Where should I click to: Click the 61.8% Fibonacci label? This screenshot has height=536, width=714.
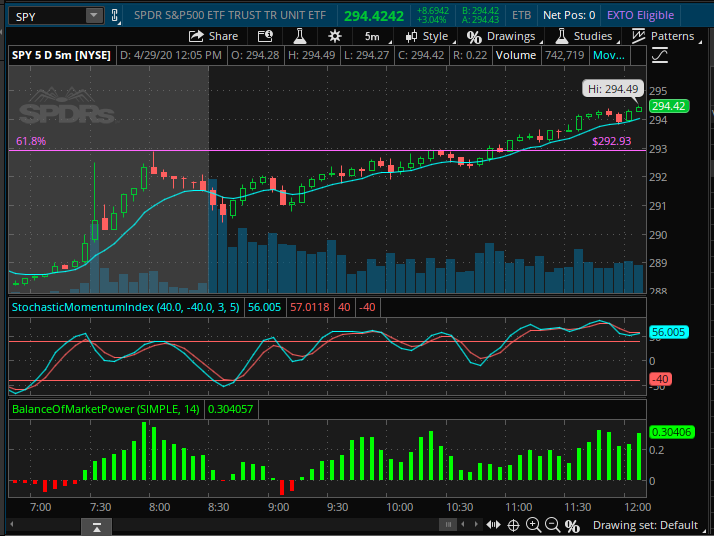point(31,141)
